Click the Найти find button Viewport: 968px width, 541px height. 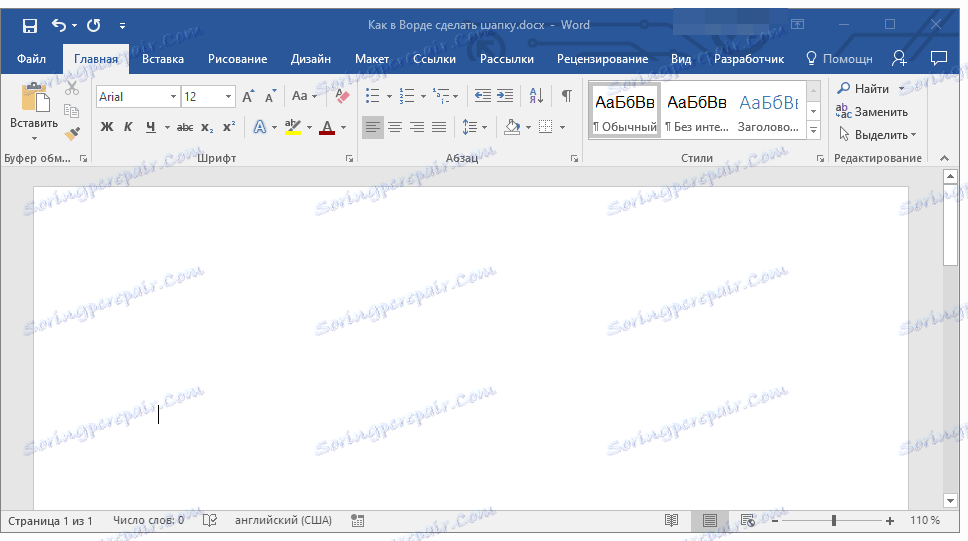coord(864,89)
